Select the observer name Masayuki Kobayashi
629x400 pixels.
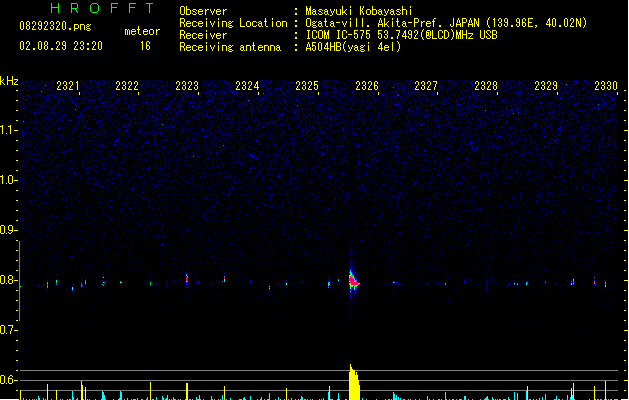[358, 11]
